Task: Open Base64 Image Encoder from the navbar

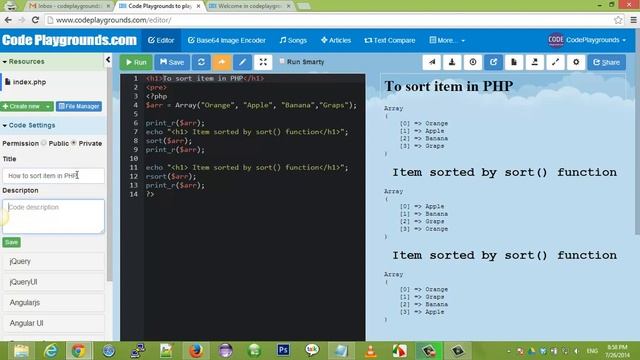Action: click(227, 40)
